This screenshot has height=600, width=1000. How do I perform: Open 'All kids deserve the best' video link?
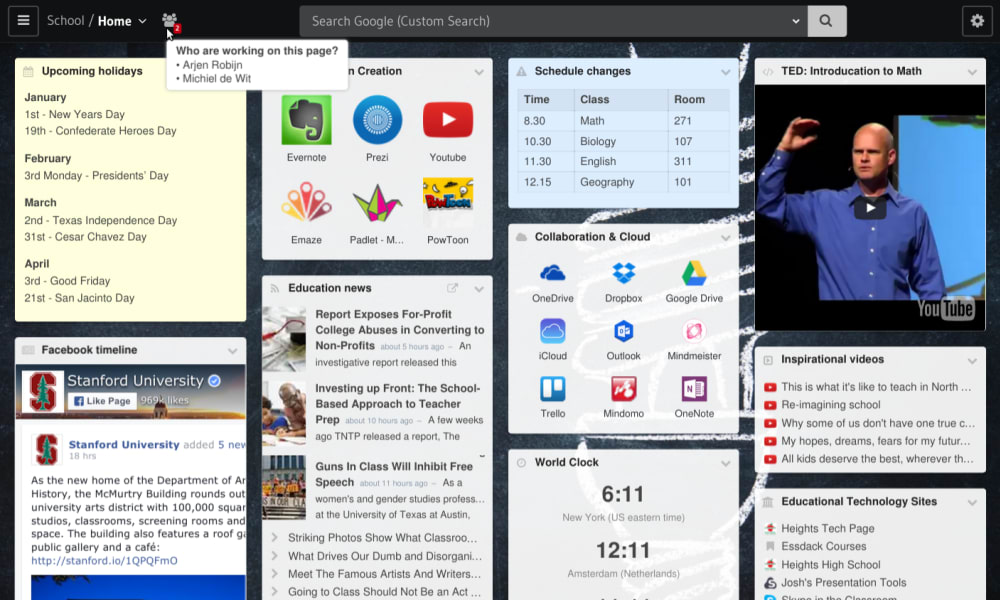coord(877,458)
